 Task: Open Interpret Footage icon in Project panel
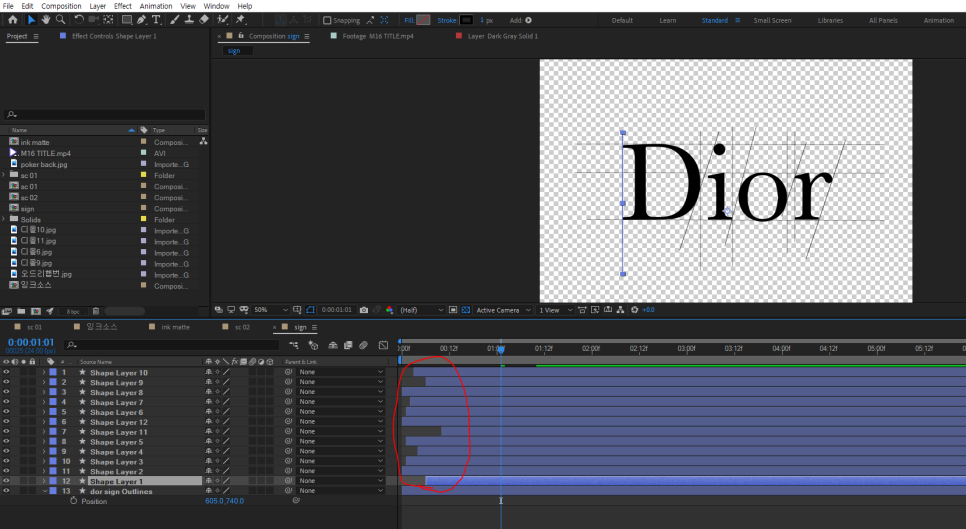pos(7,312)
